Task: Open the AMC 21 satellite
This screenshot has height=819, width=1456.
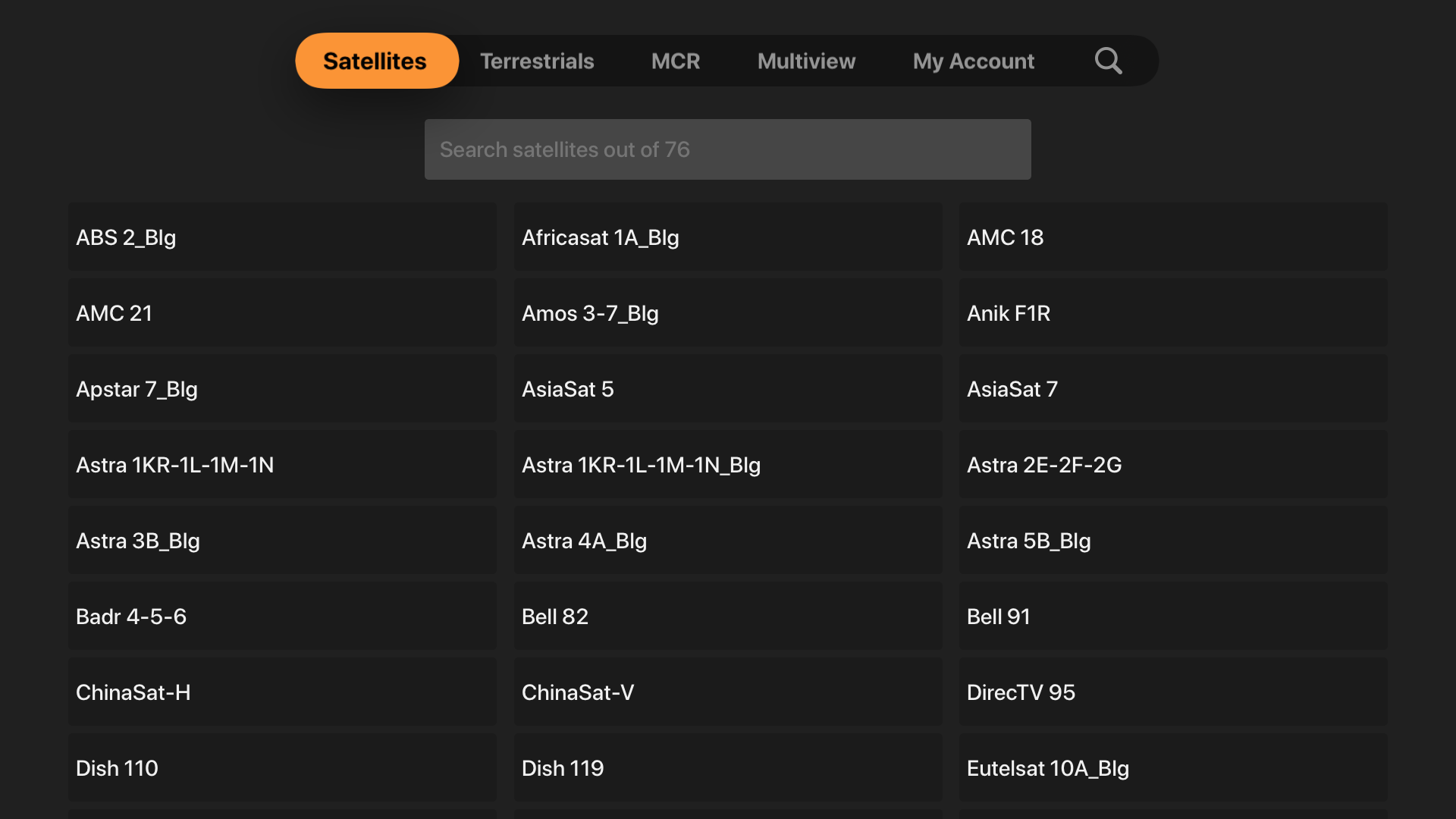Action: pyautogui.click(x=282, y=313)
